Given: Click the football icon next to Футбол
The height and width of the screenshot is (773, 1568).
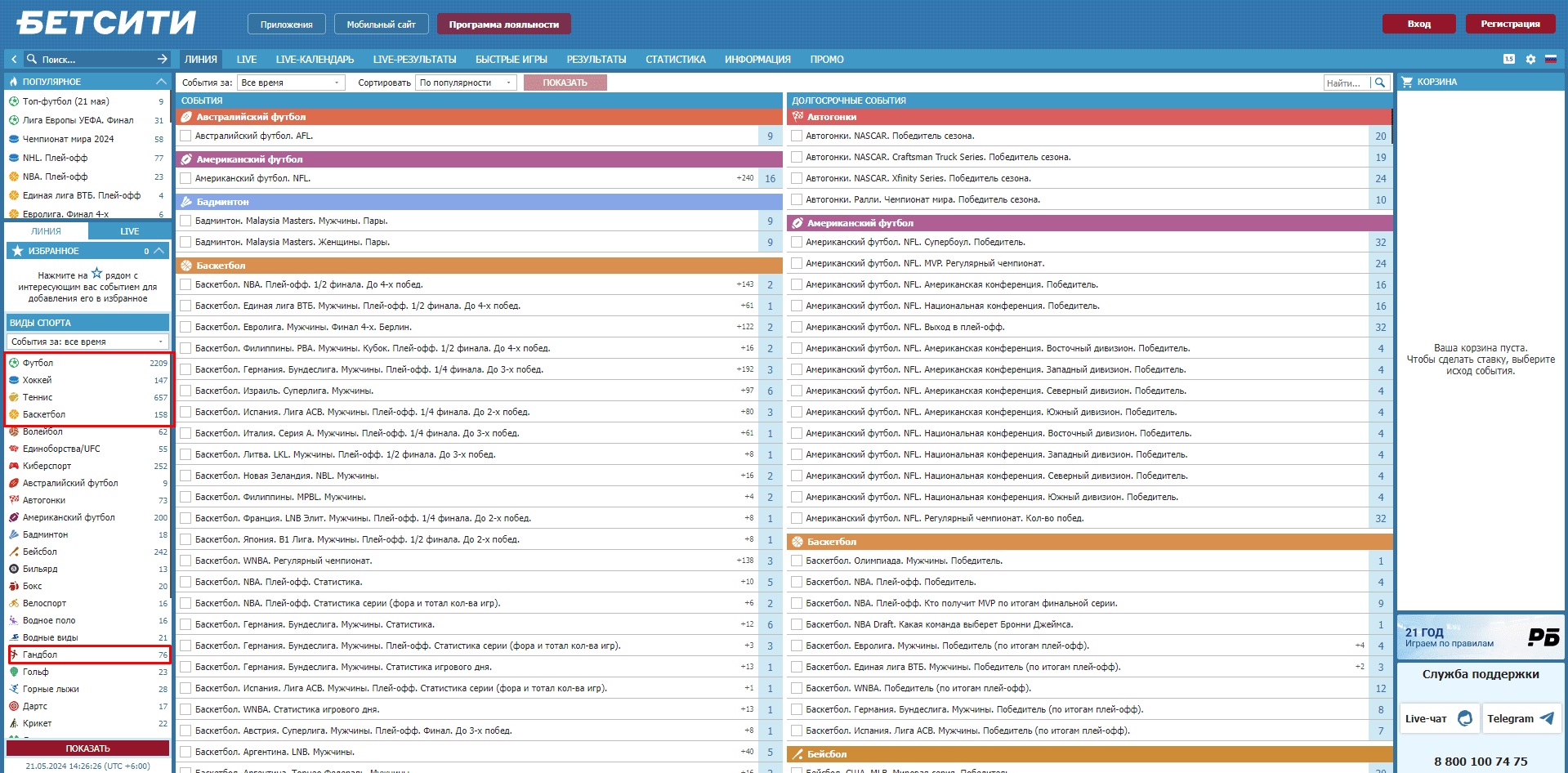Looking at the screenshot, I should [14, 363].
